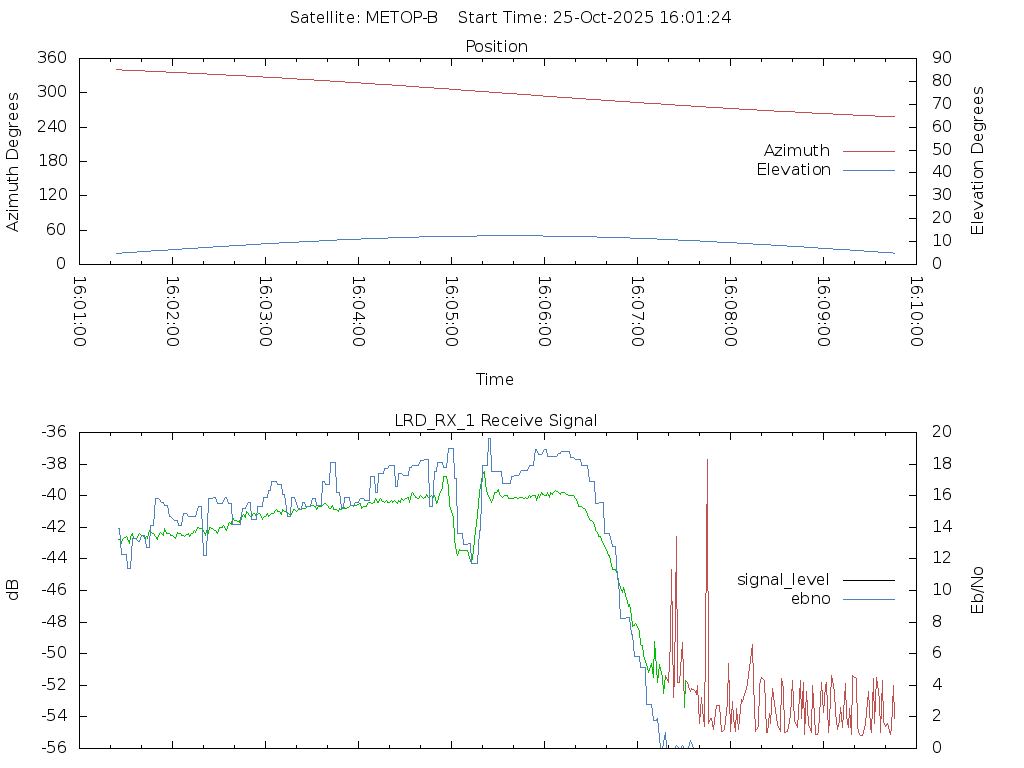Screen dimensions: 1024x768
Task: Click the LRD_RX_1 Receive Signal title
Action: (x=496, y=420)
